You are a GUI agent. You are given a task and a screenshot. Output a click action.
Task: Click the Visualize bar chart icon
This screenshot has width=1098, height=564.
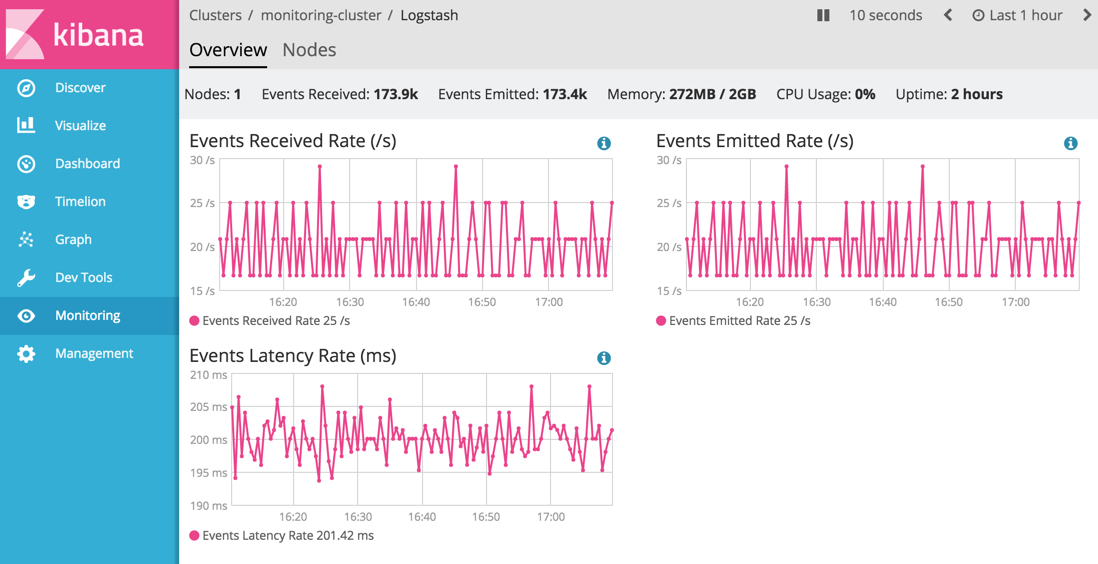(x=26, y=125)
